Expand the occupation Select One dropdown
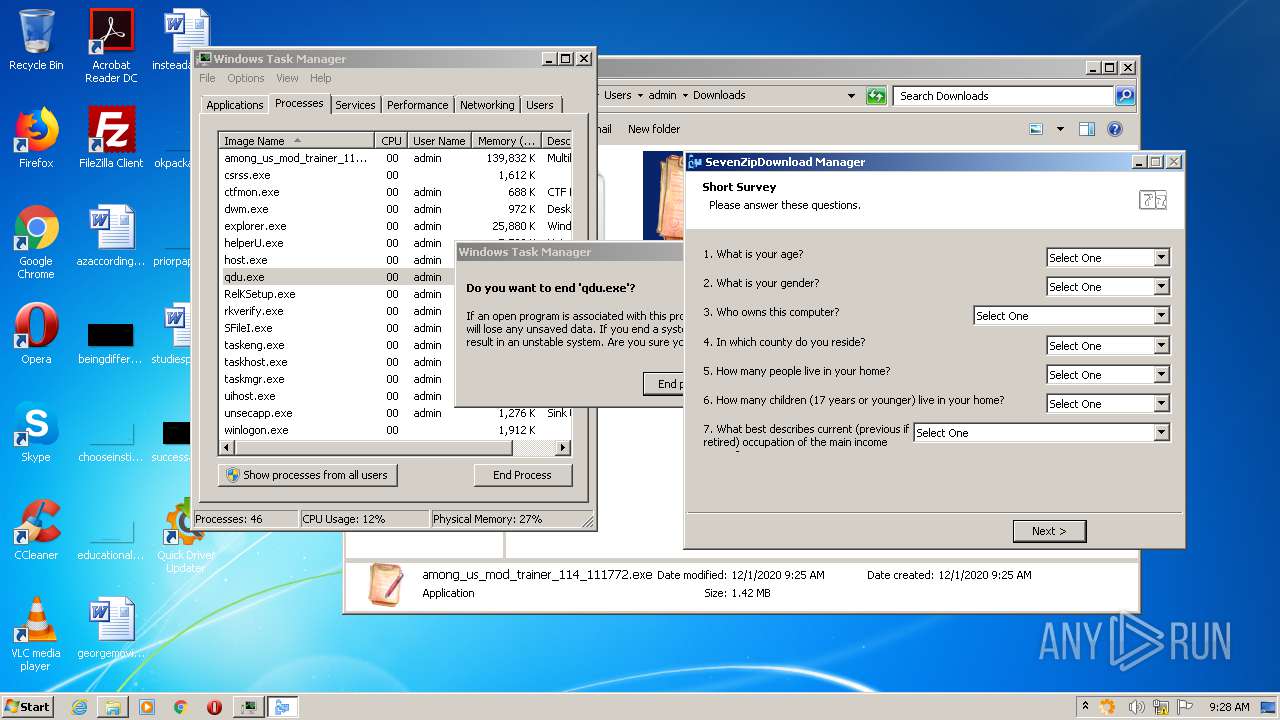This screenshot has height=720, width=1280. pyautogui.click(x=1041, y=433)
